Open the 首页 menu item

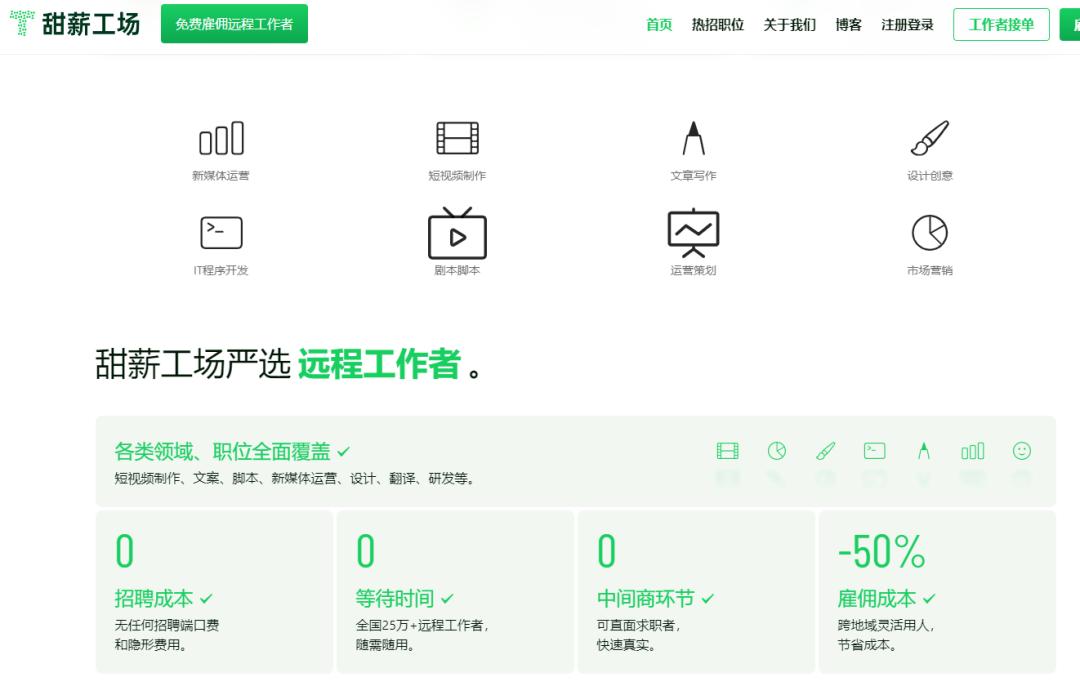(x=658, y=24)
